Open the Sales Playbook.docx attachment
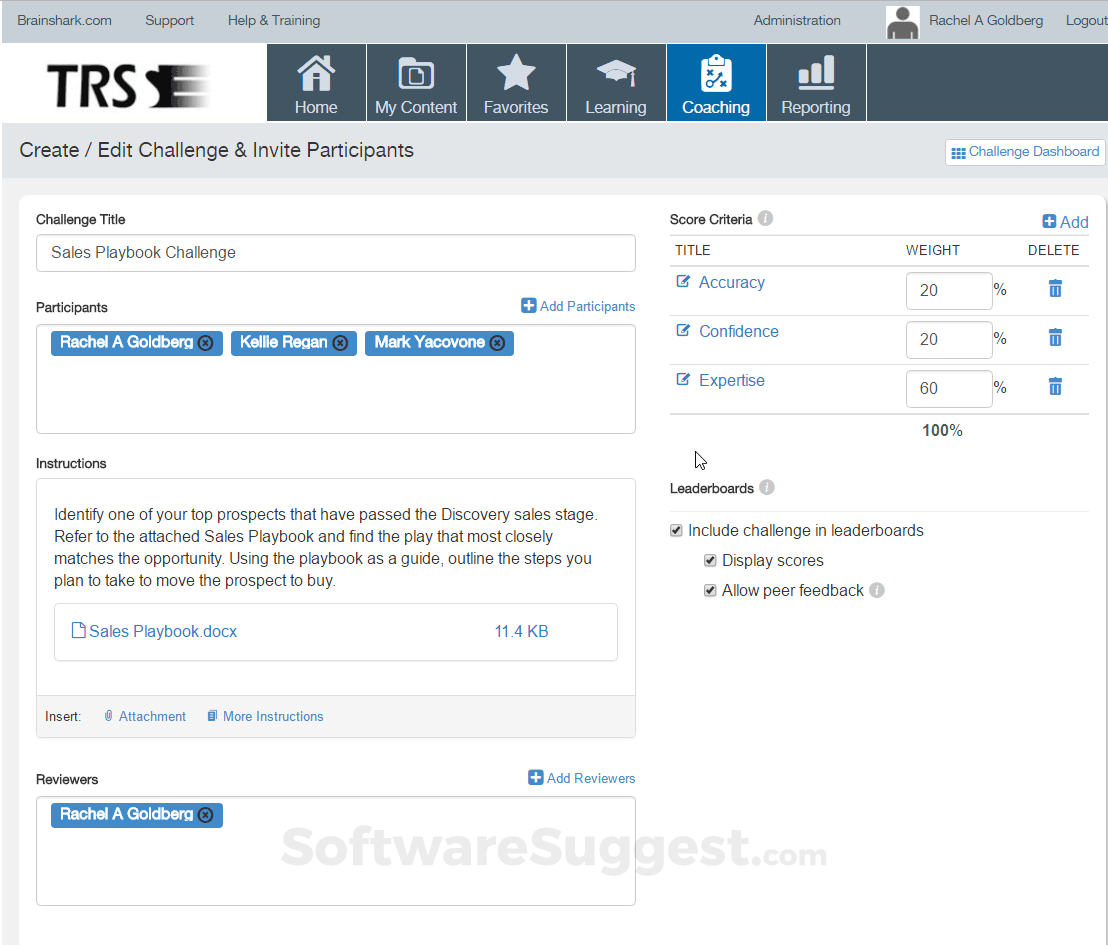 tap(162, 631)
